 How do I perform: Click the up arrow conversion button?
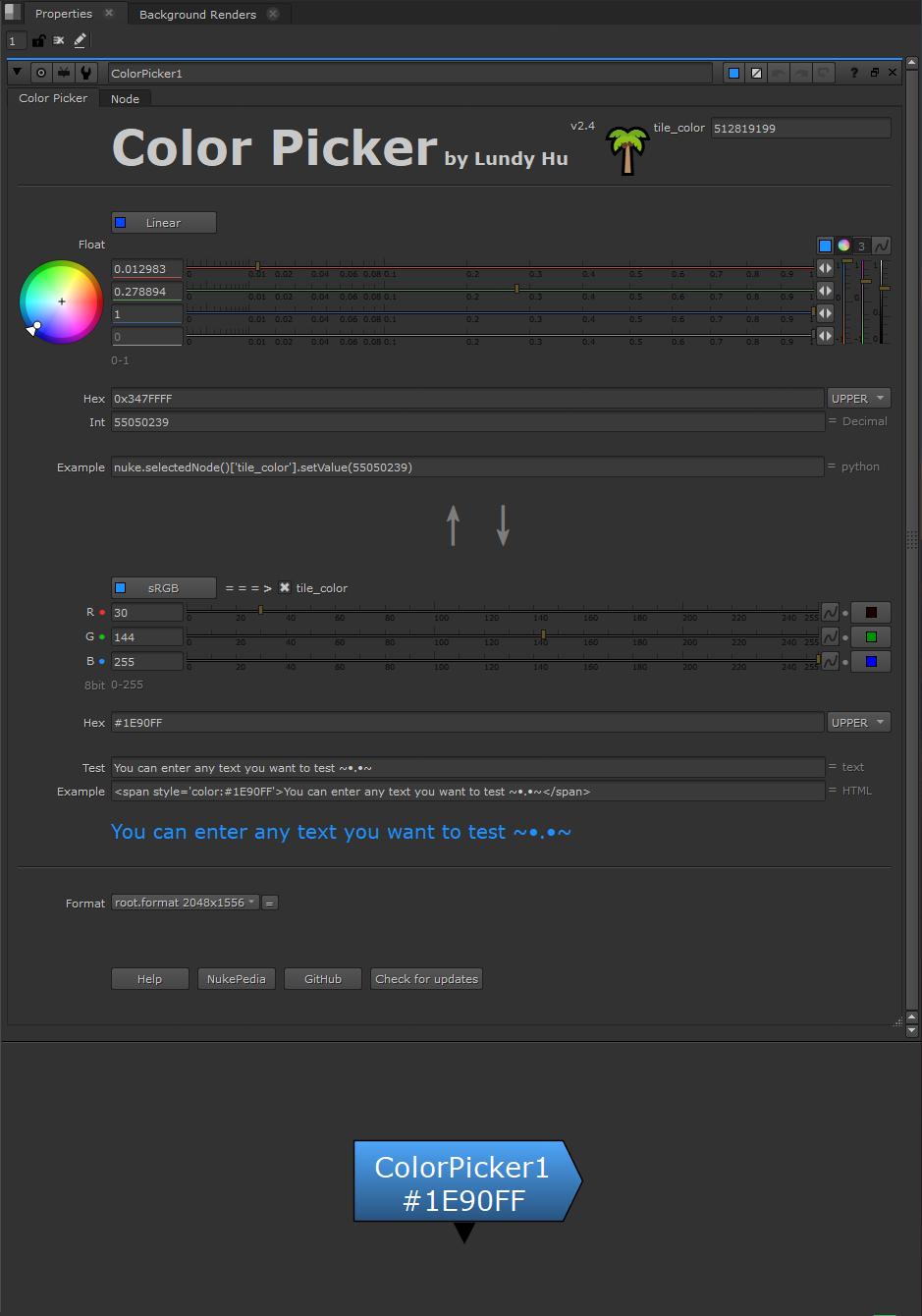tap(453, 525)
